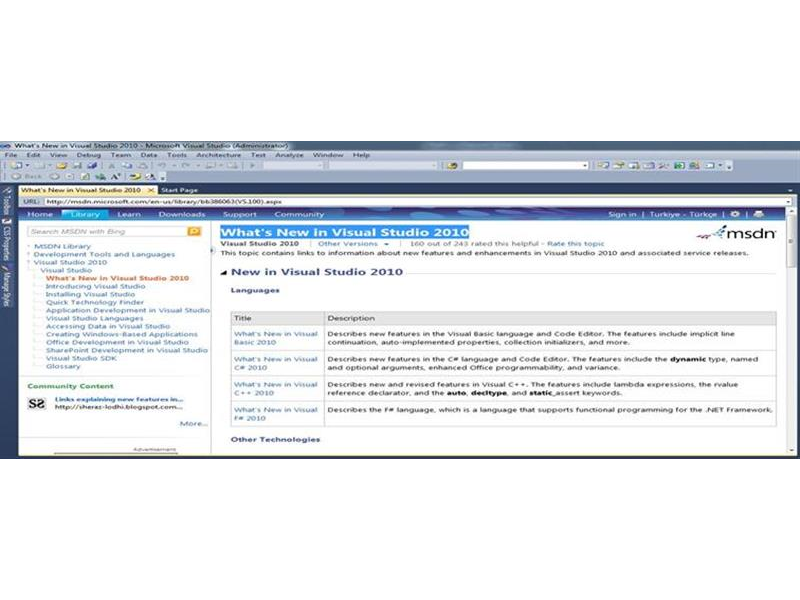Click the Open File folder icon
Viewport: 800px width, 600px height.
click(x=61, y=165)
